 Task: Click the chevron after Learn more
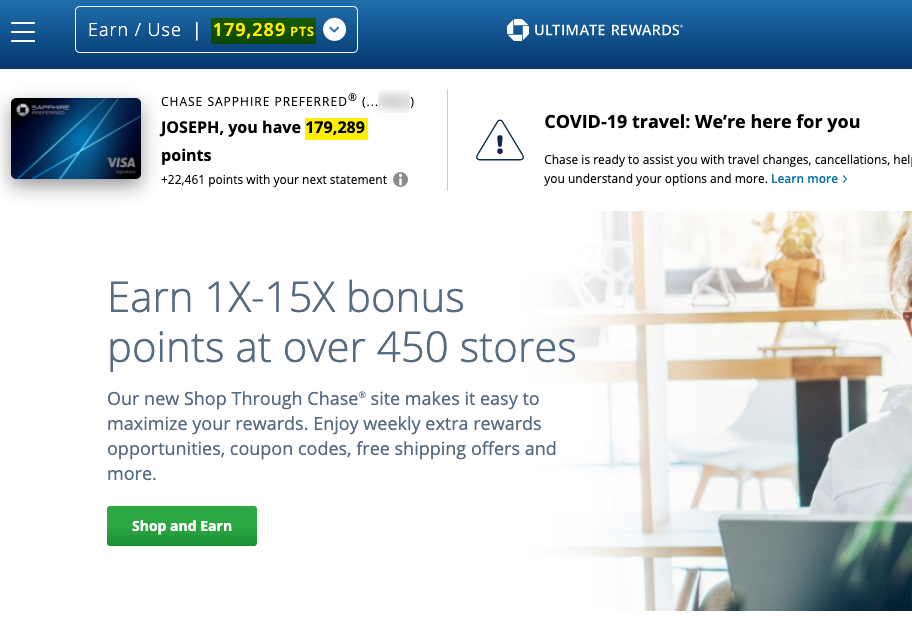click(845, 179)
